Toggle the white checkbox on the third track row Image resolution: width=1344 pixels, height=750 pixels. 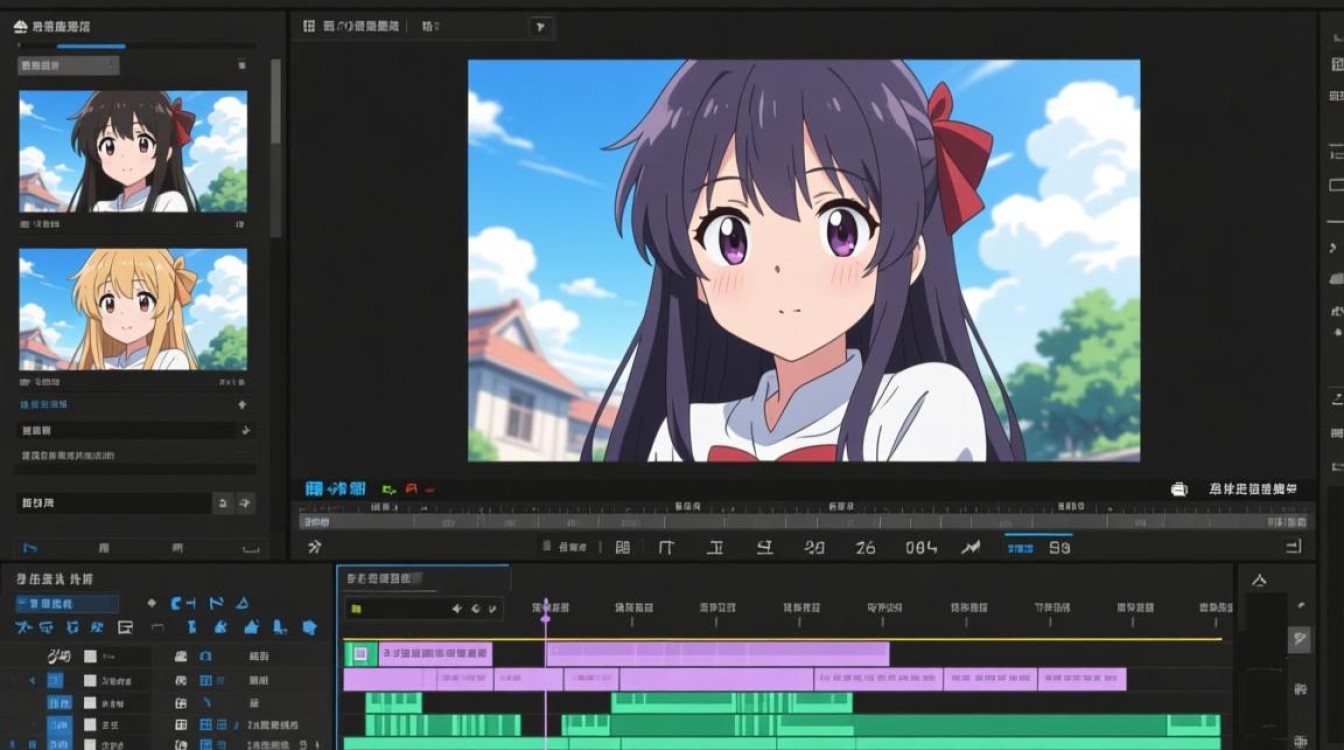[90, 703]
